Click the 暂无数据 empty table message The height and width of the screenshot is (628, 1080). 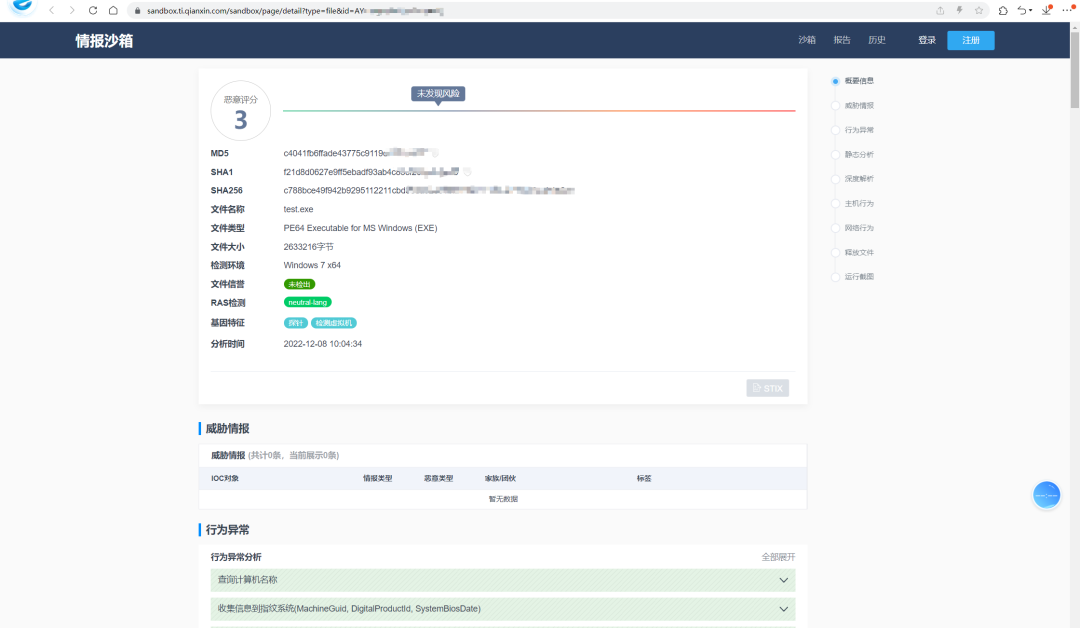(x=503, y=499)
